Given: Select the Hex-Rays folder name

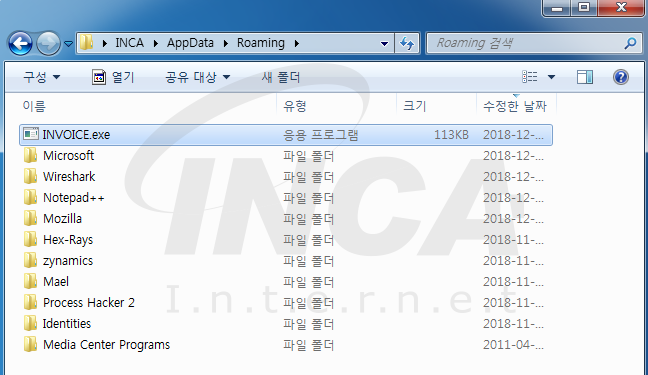Looking at the screenshot, I should coord(68,240).
